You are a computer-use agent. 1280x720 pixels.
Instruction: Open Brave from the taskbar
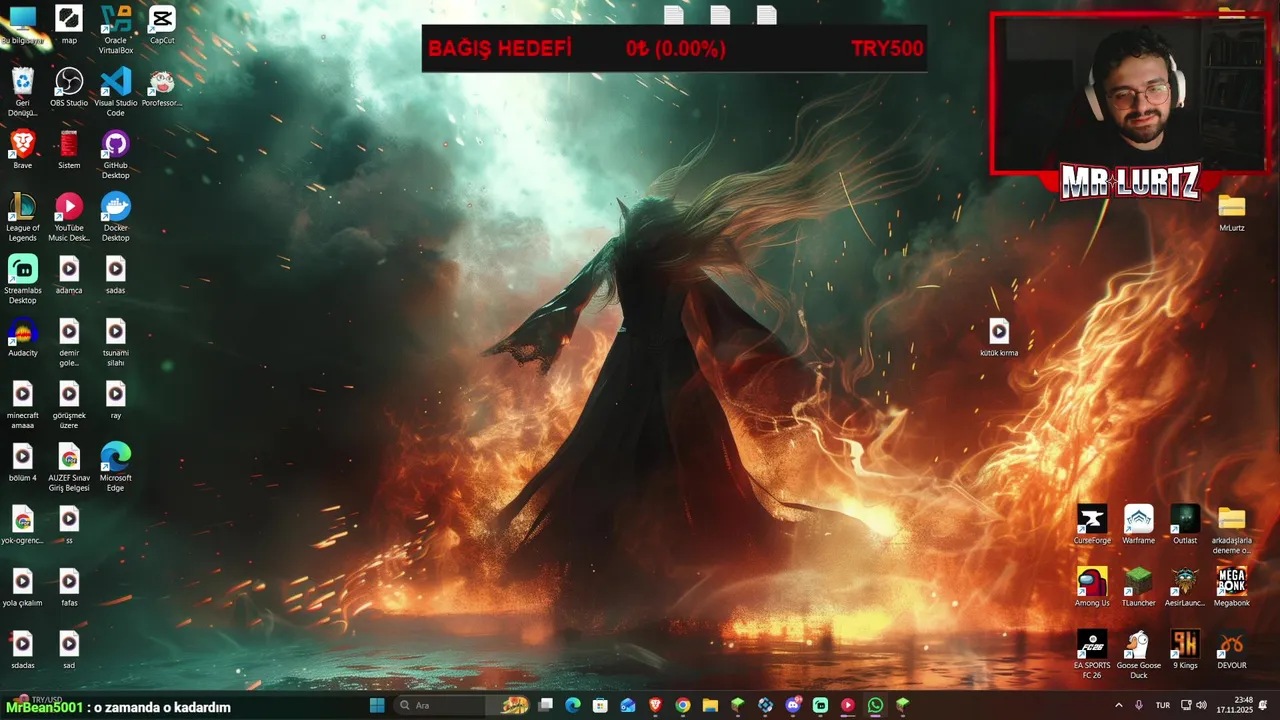(x=655, y=705)
